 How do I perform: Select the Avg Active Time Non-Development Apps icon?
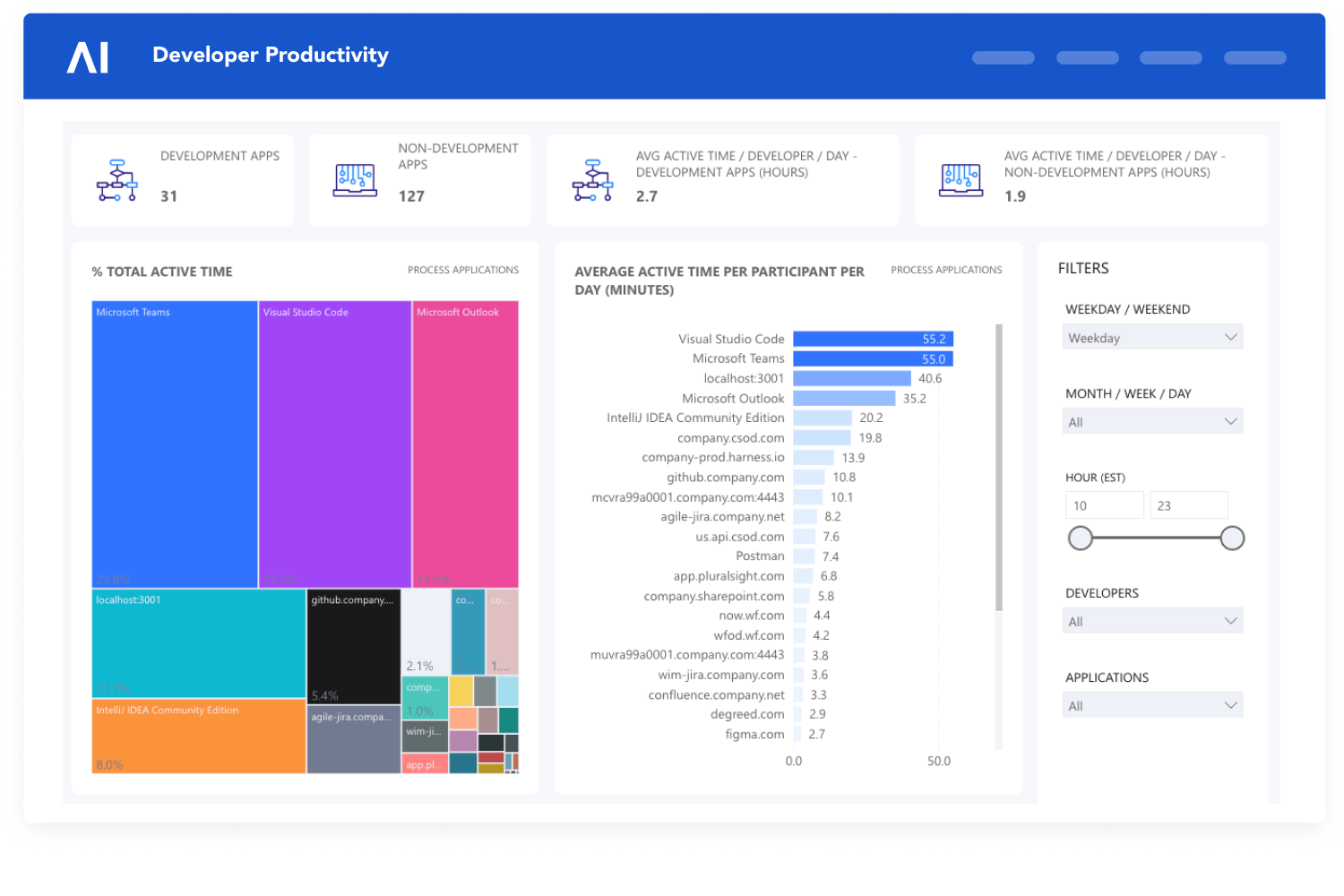click(961, 178)
